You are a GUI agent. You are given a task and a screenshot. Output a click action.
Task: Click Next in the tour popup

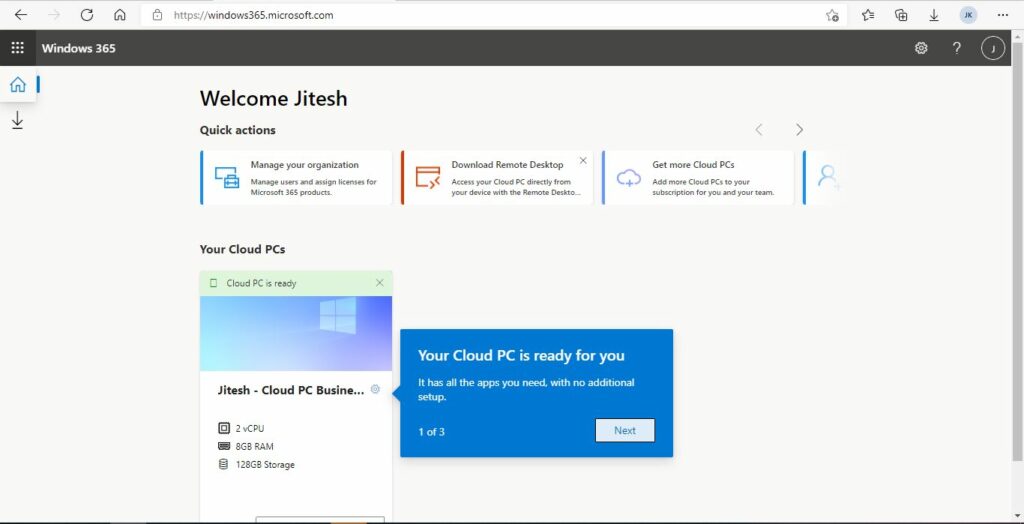click(x=624, y=430)
